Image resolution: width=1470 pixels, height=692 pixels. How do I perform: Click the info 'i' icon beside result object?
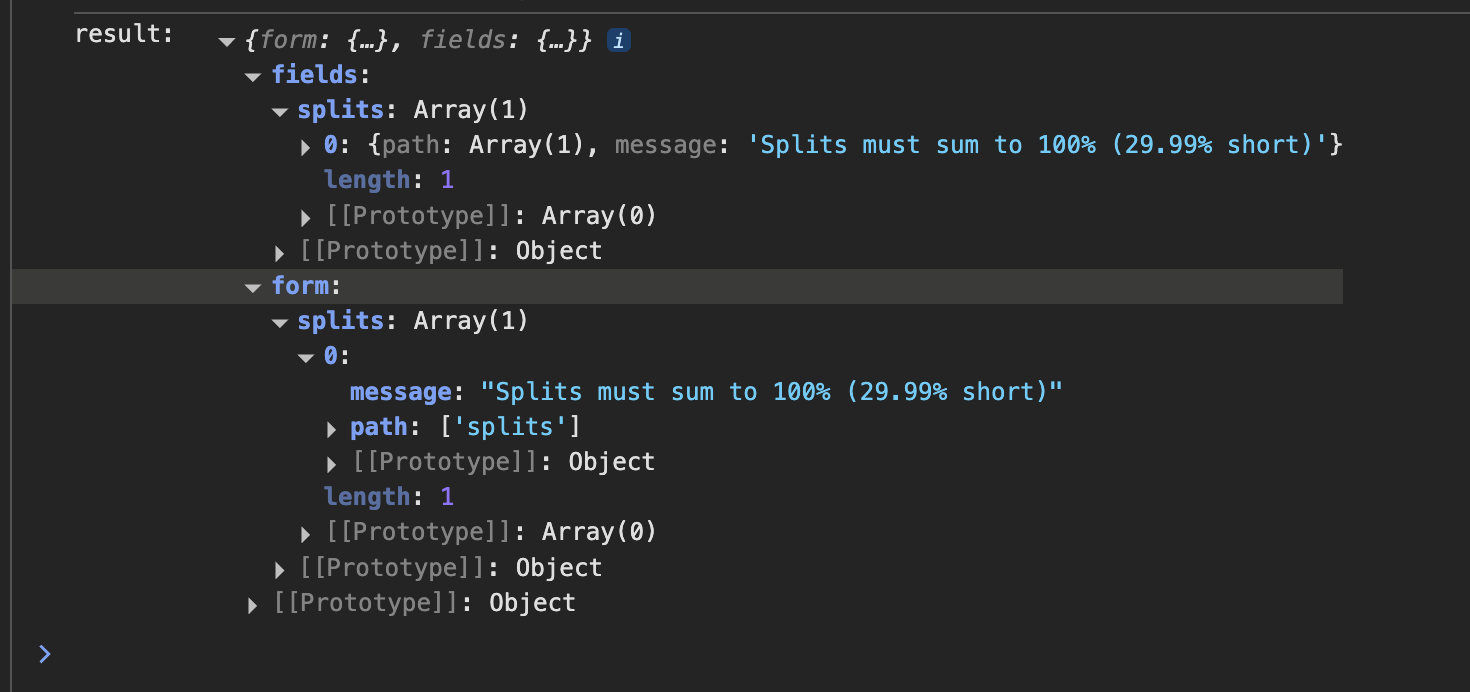click(x=619, y=41)
